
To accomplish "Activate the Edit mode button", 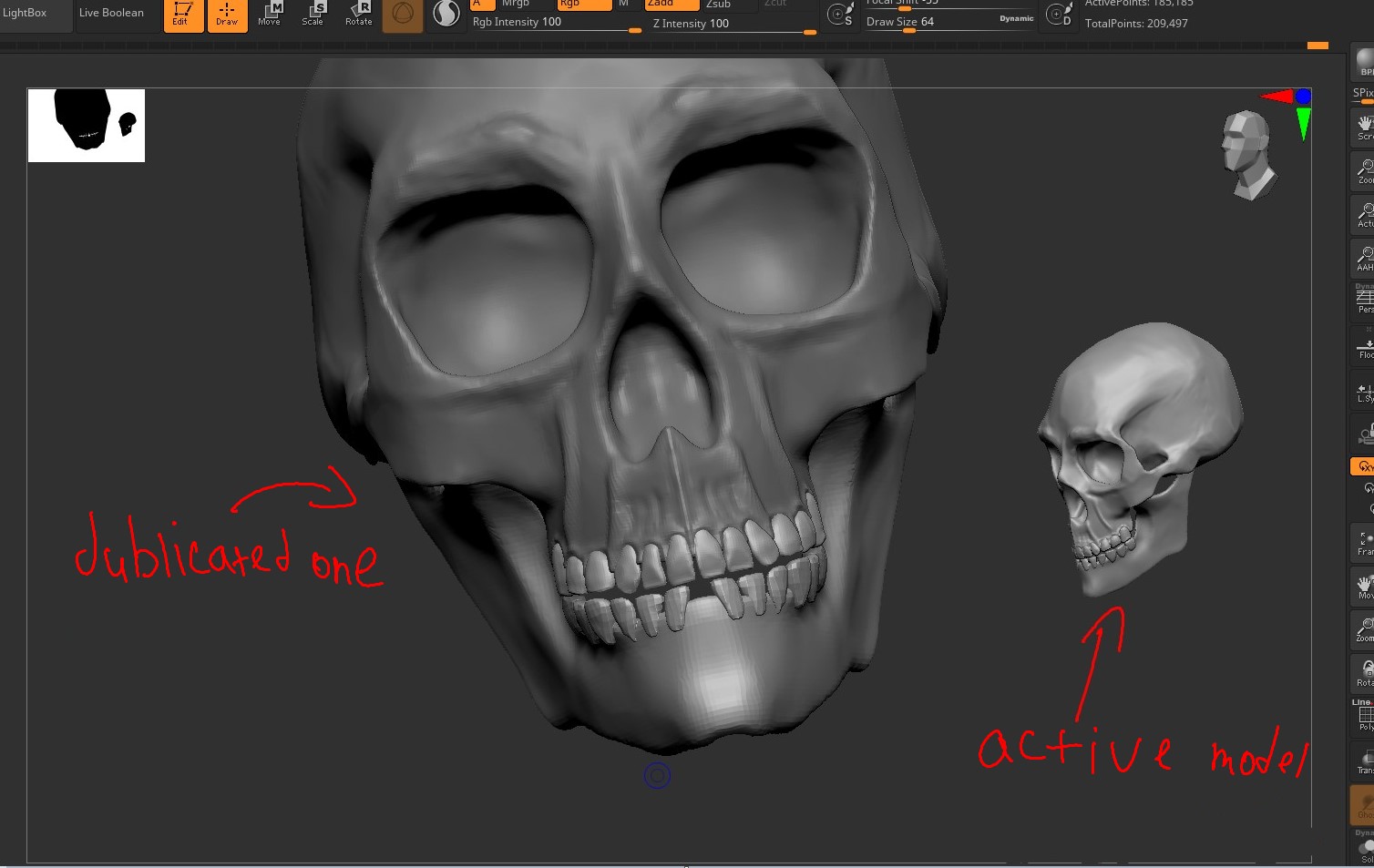I will pos(183,15).
